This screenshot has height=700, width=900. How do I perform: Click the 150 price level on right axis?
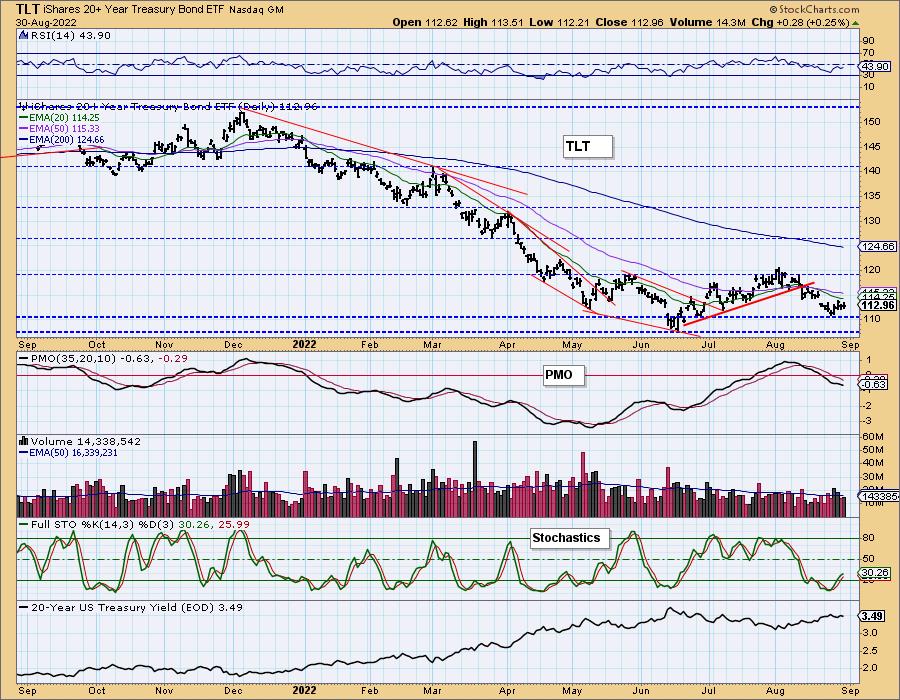tap(871, 122)
